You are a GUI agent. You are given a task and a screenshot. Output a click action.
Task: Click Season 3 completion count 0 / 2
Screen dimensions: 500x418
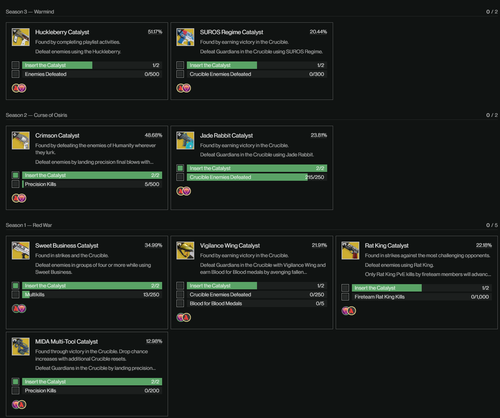pos(492,12)
